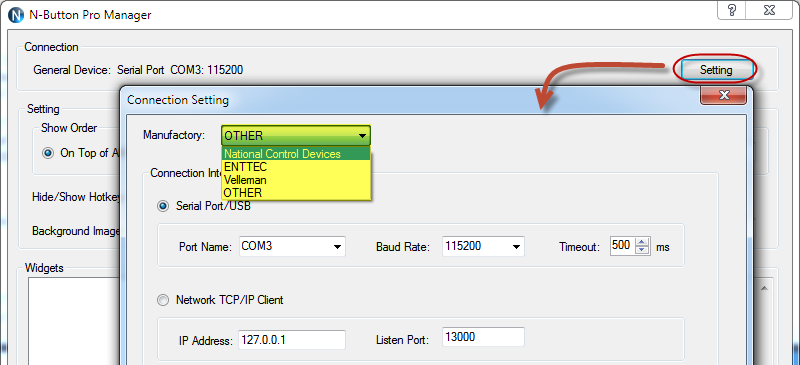
Task: Click the N-Button Pro Manager app icon
Action: [16, 15]
